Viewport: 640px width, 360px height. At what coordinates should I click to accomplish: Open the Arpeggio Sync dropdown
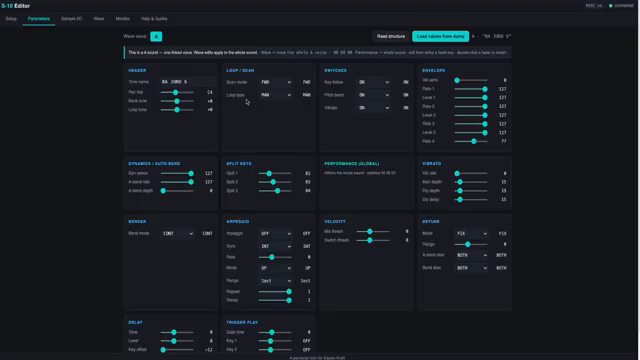coord(276,246)
